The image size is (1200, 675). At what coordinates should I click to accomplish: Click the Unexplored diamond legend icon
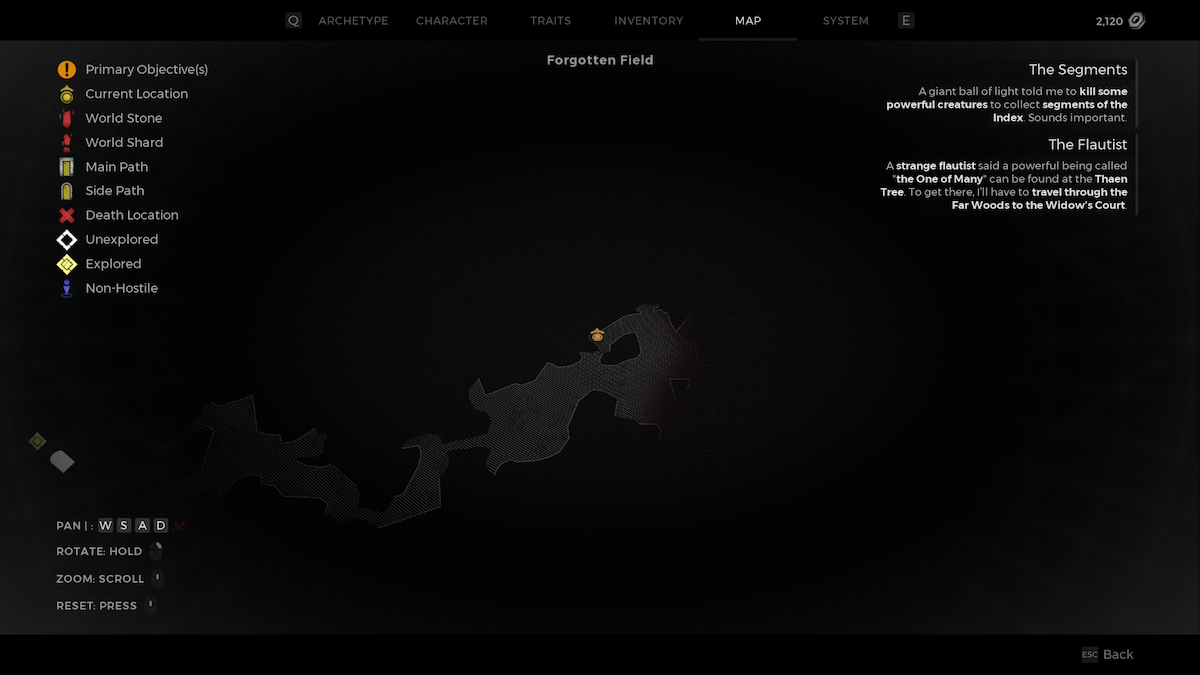(x=66, y=240)
